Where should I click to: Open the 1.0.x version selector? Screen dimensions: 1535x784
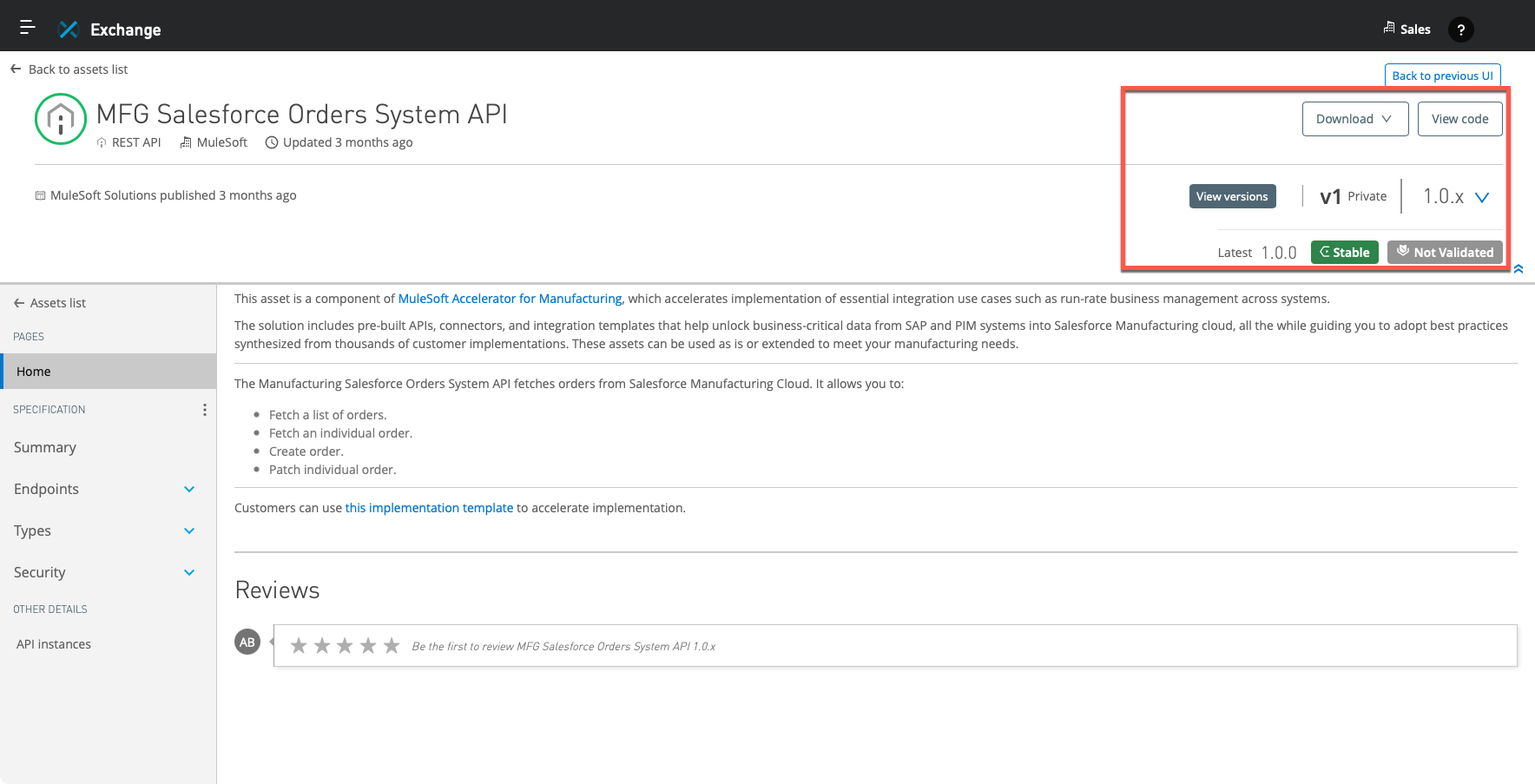pyautogui.click(x=1456, y=196)
